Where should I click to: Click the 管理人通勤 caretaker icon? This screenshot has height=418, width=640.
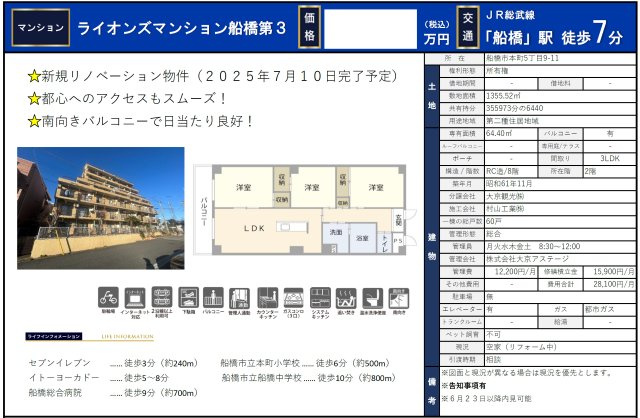tap(239, 299)
